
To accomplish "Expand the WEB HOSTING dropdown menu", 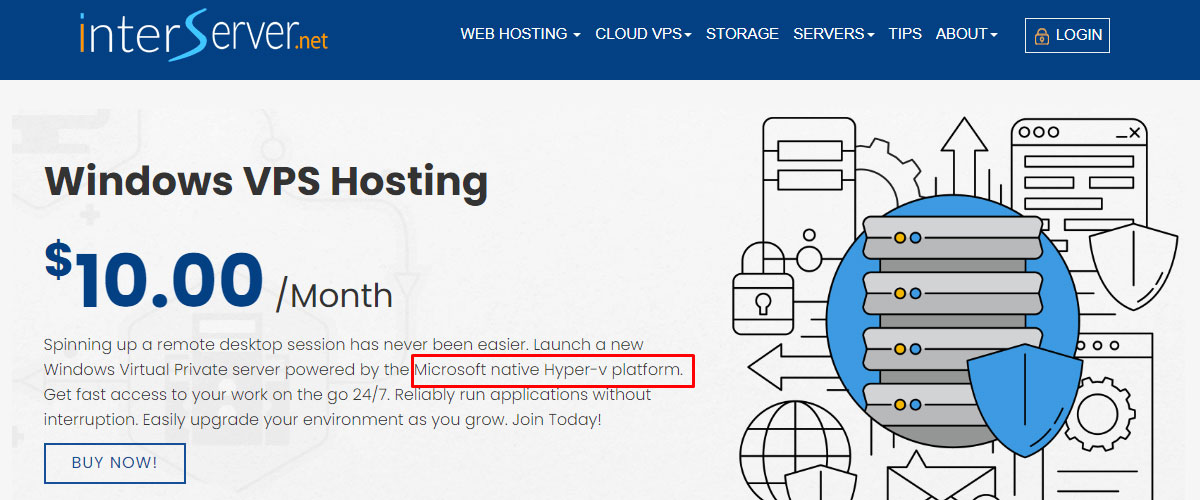I will point(520,34).
